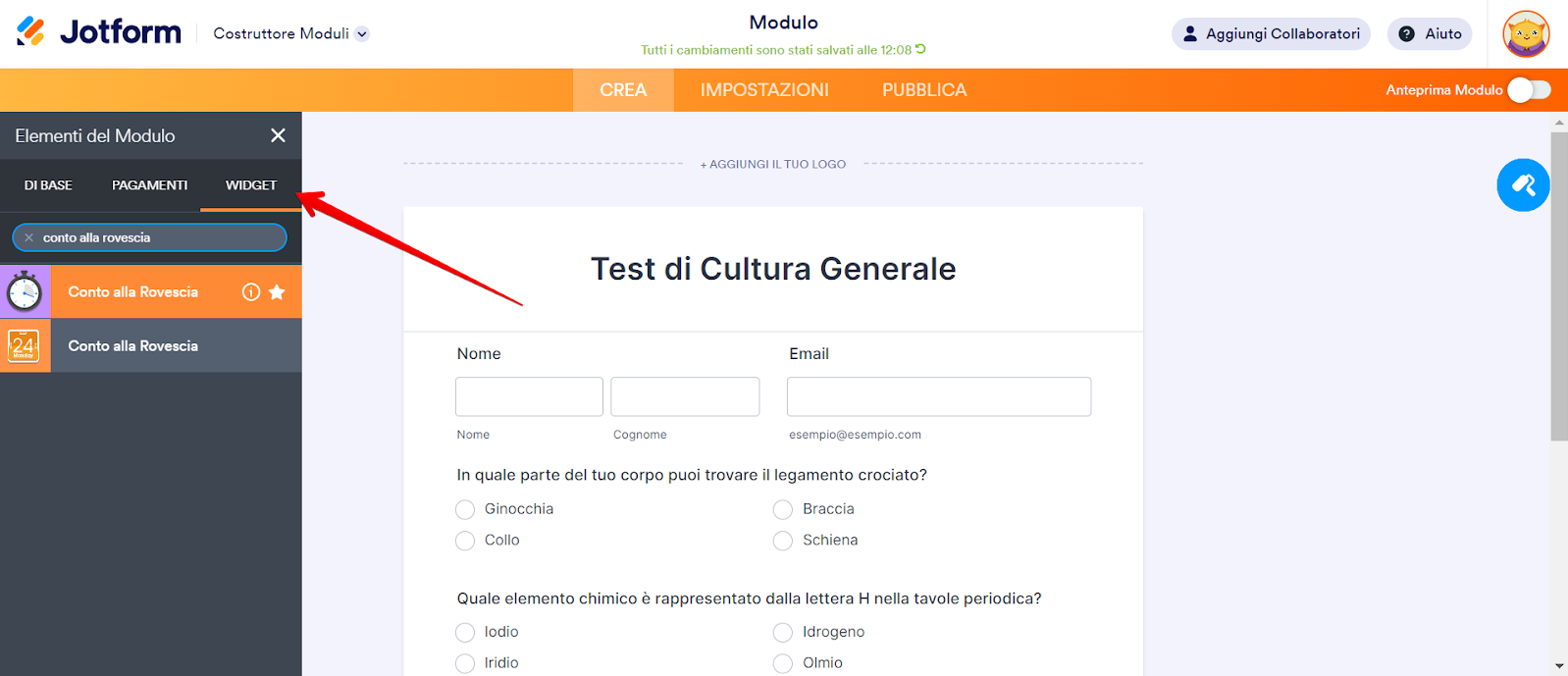Open the Form Designer paint roller
This screenshot has height=676, width=1568.
coord(1523,185)
